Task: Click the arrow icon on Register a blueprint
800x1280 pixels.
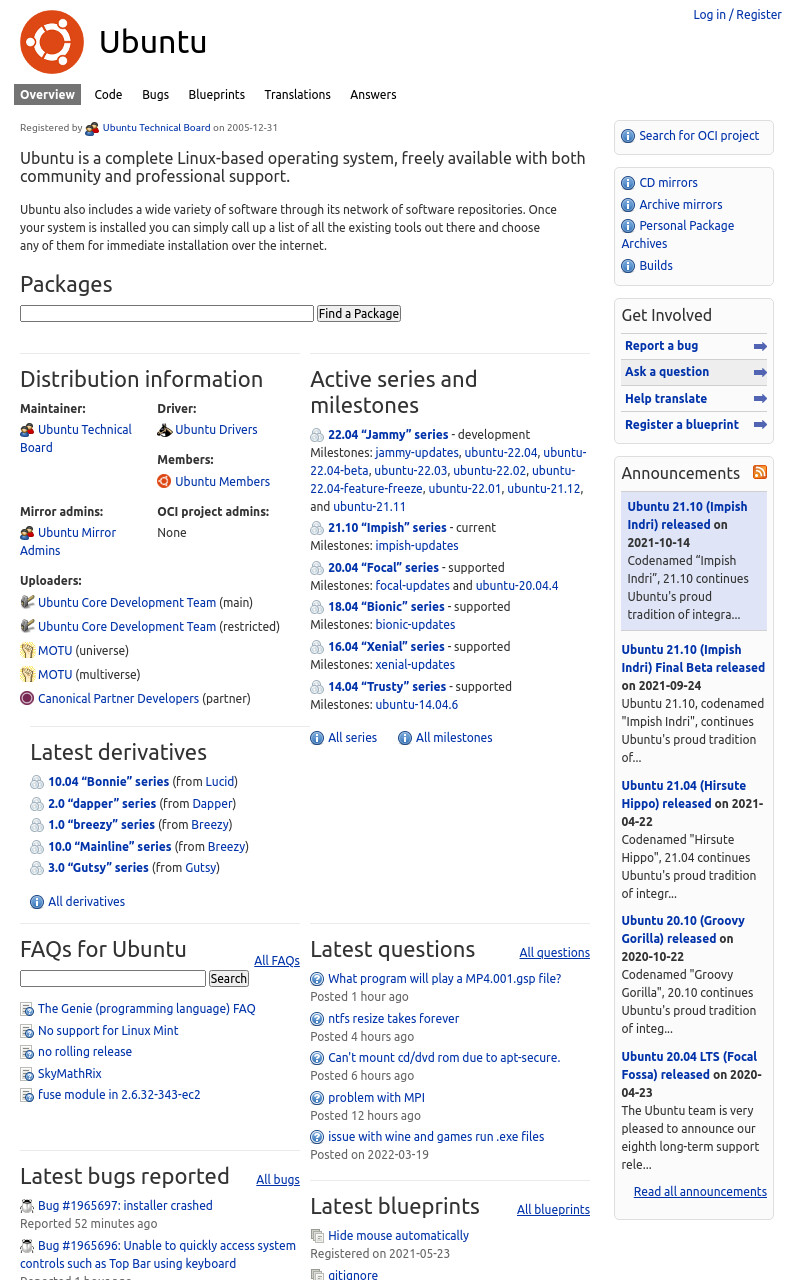Action: coord(760,425)
